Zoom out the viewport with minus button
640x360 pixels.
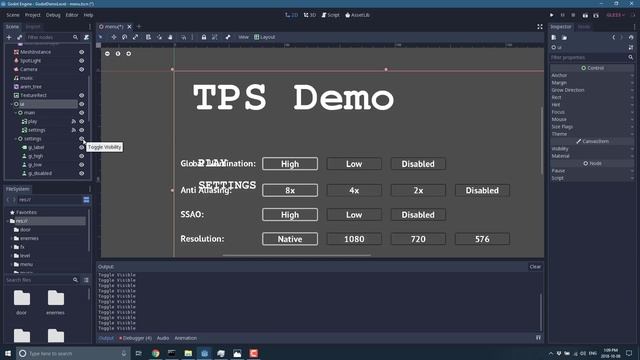[107, 53]
